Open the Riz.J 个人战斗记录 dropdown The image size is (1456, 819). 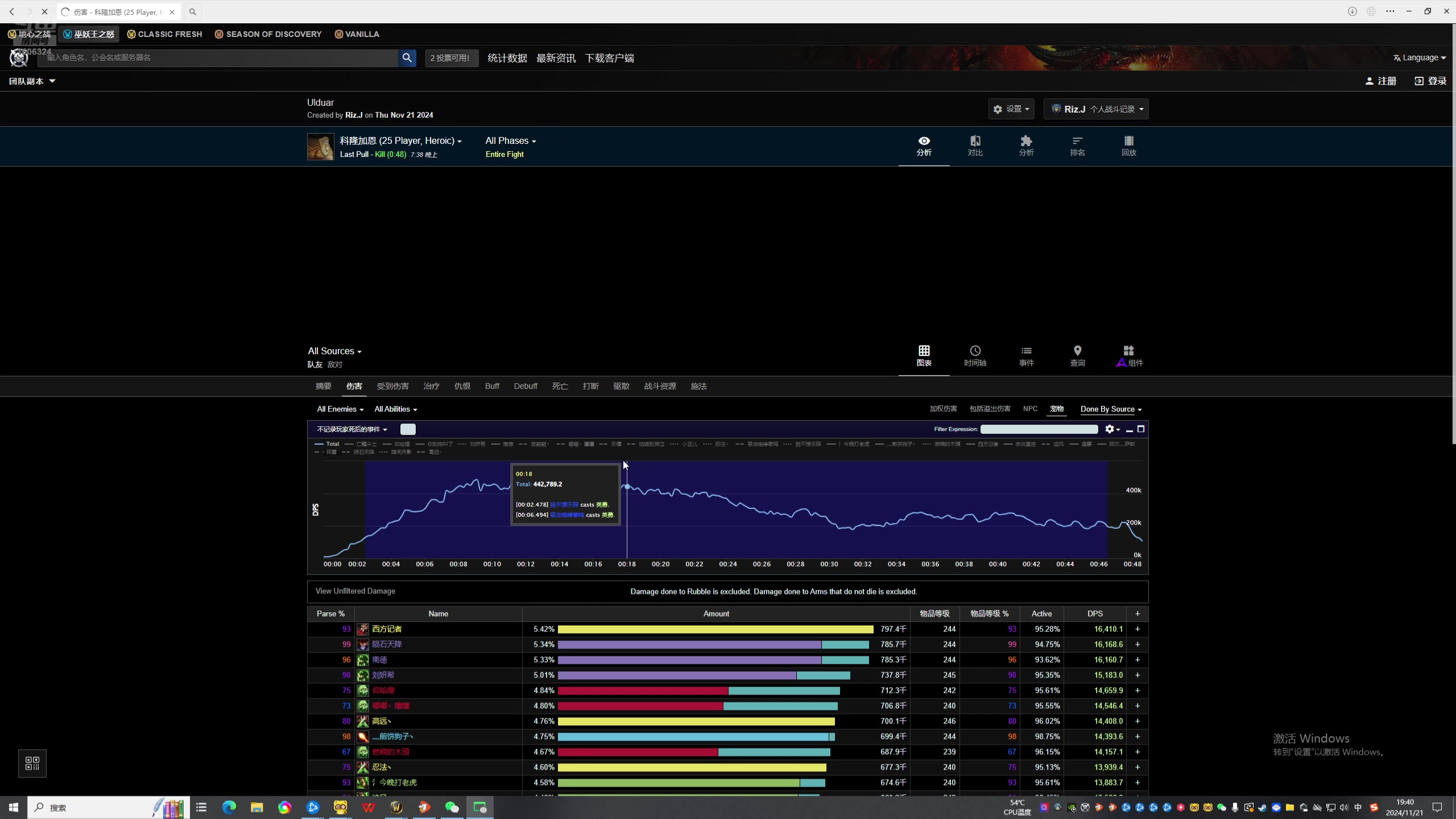(1096, 109)
